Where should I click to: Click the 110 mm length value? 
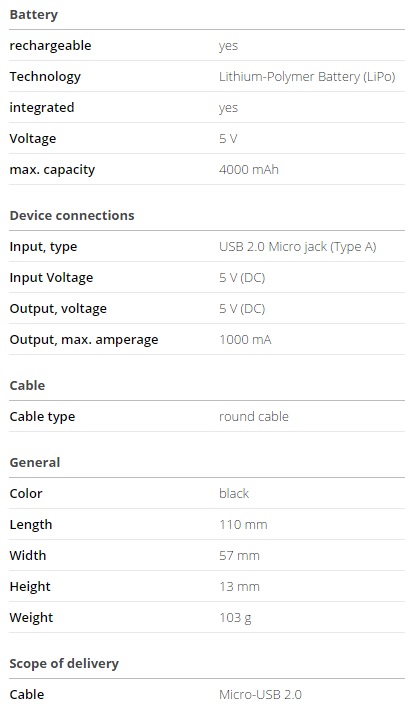tap(243, 525)
